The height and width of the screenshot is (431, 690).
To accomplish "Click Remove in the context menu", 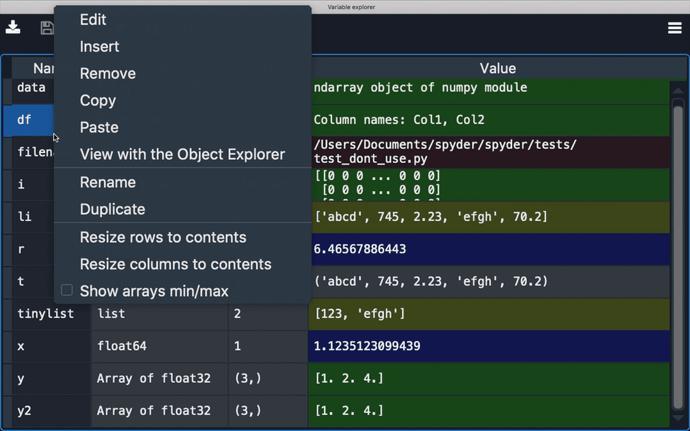I will [x=107, y=73].
